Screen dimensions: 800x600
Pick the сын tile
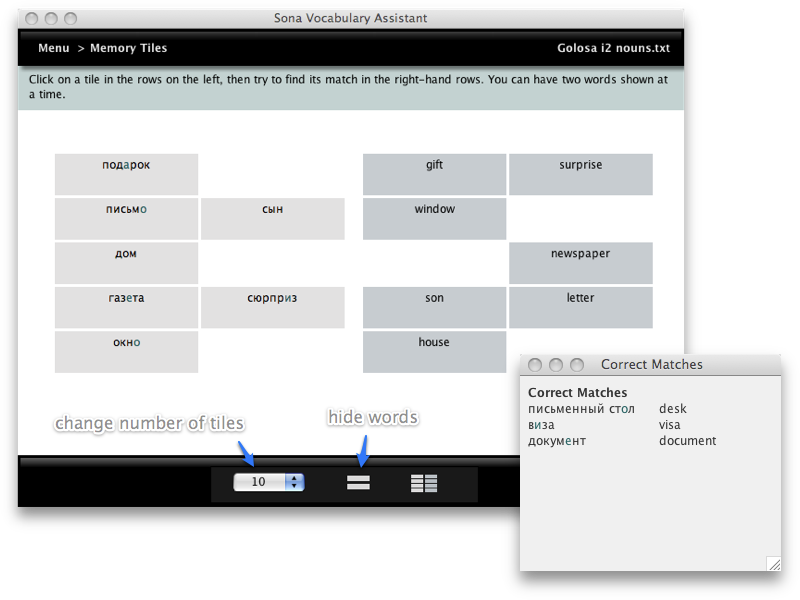(272, 219)
